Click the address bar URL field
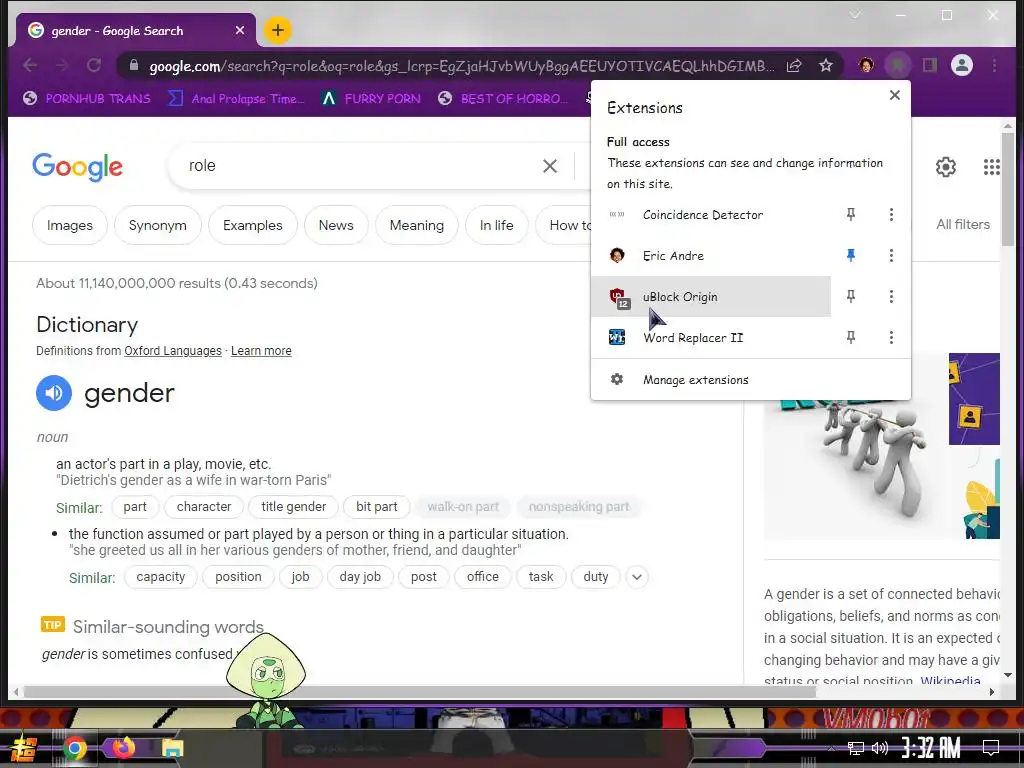 (461, 66)
